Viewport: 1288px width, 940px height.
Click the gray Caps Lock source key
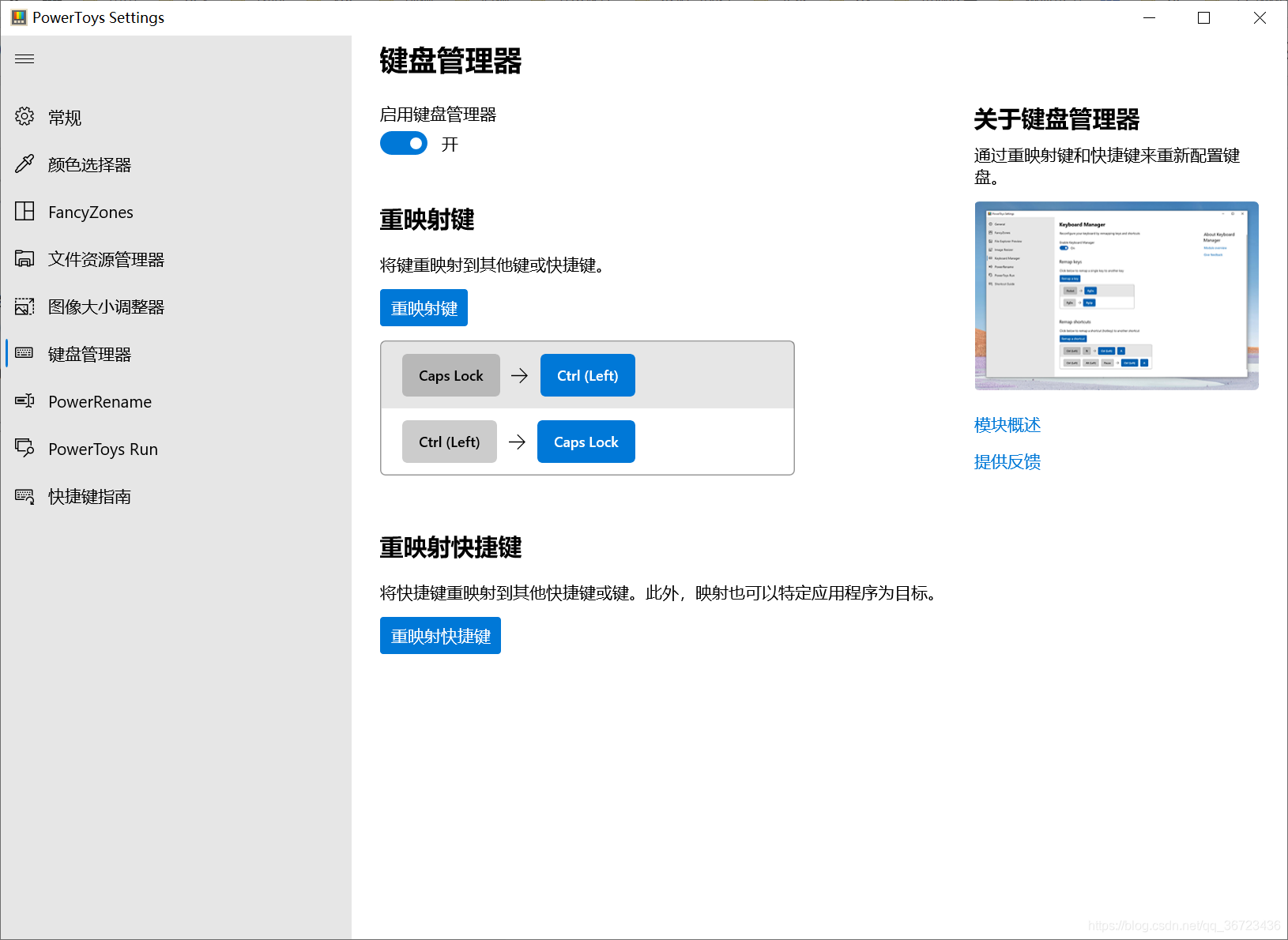point(451,375)
